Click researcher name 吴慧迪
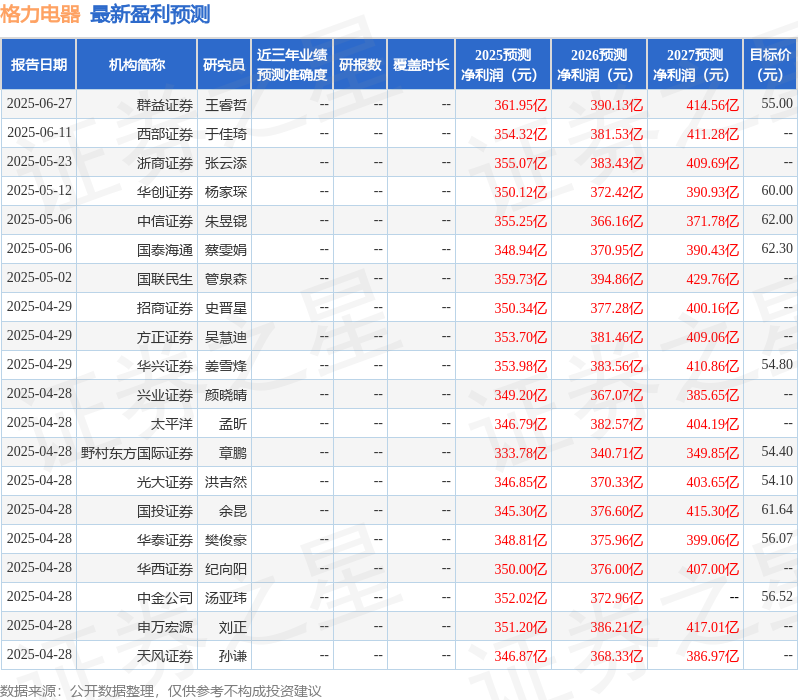This screenshot has width=798, height=700. pyautogui.click(x=226, y=338)
